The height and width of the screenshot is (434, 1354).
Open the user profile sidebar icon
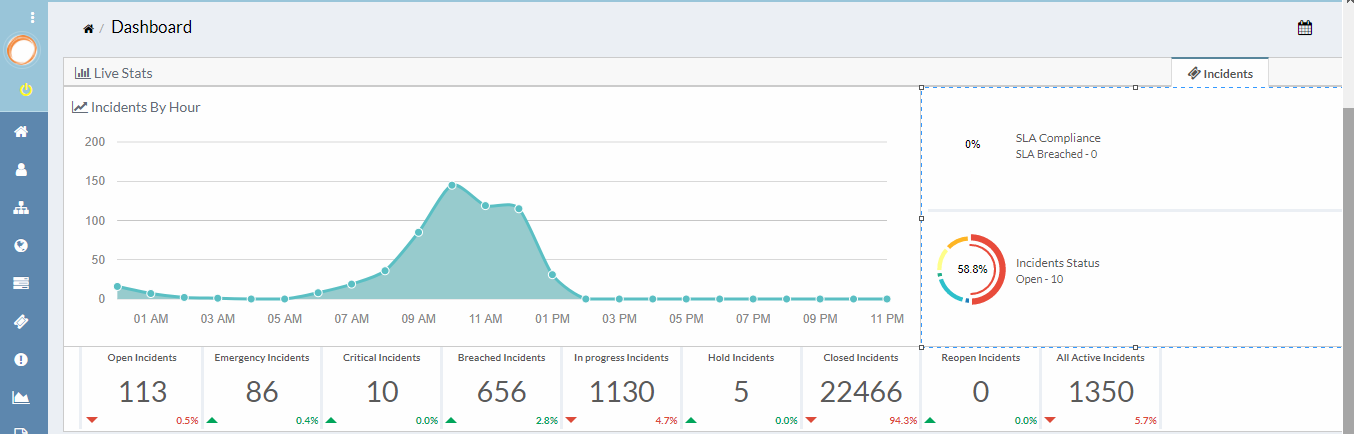[x=21, y=170]
